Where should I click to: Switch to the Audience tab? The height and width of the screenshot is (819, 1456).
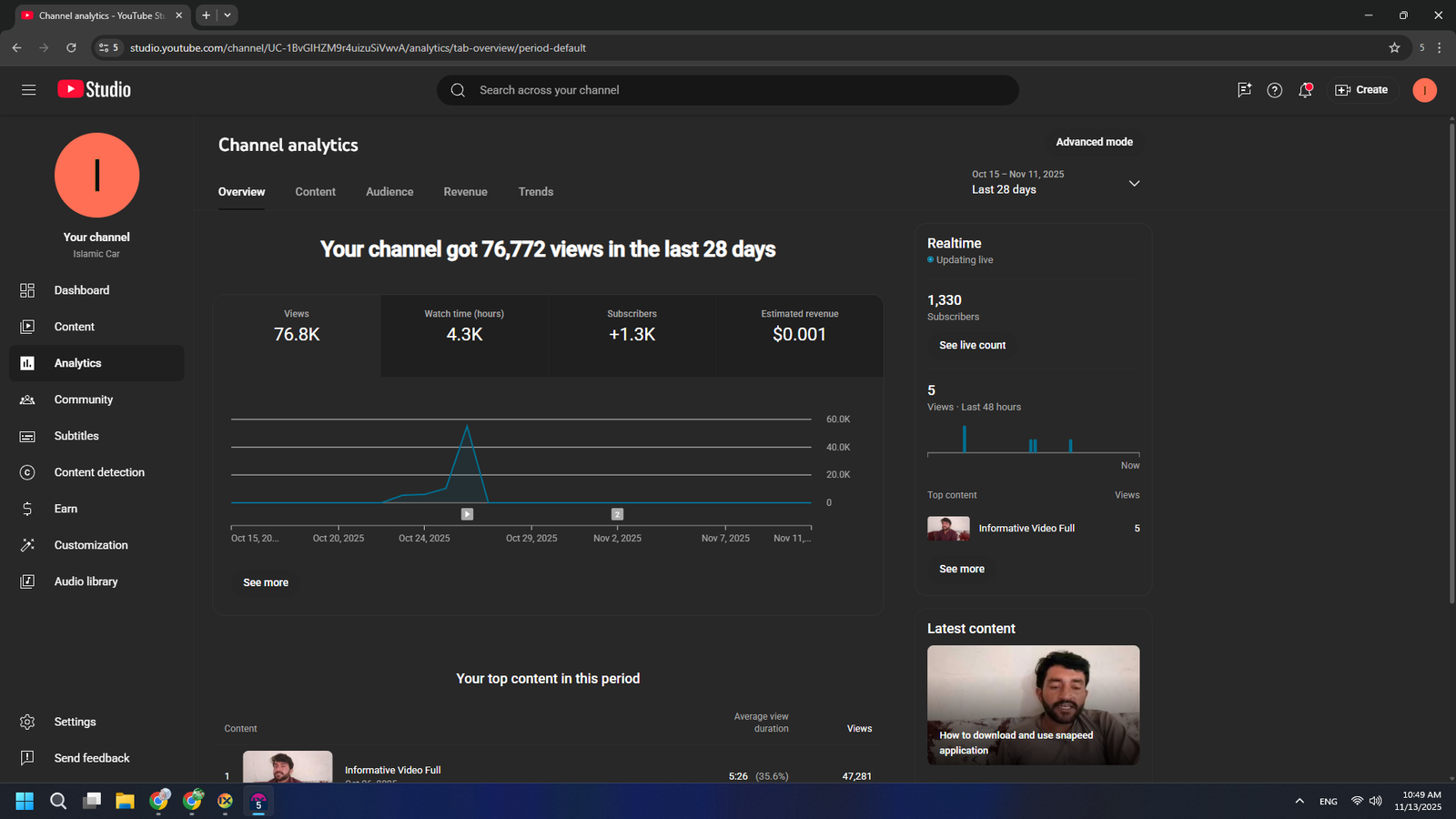click(x=389, y=192)
